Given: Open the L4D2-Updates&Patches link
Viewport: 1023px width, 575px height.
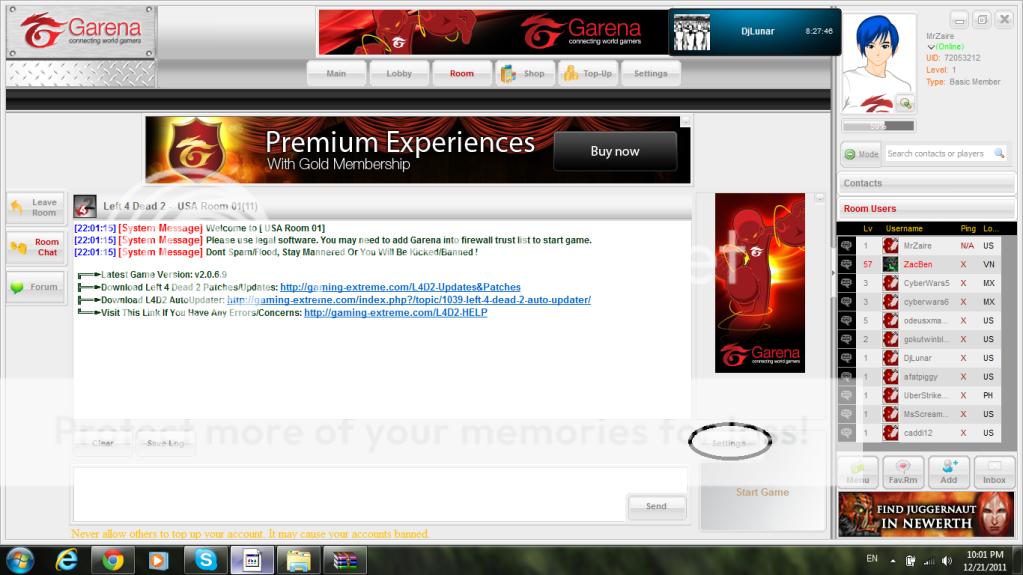Looking at the screenshot, I should (x=400, y=287).
